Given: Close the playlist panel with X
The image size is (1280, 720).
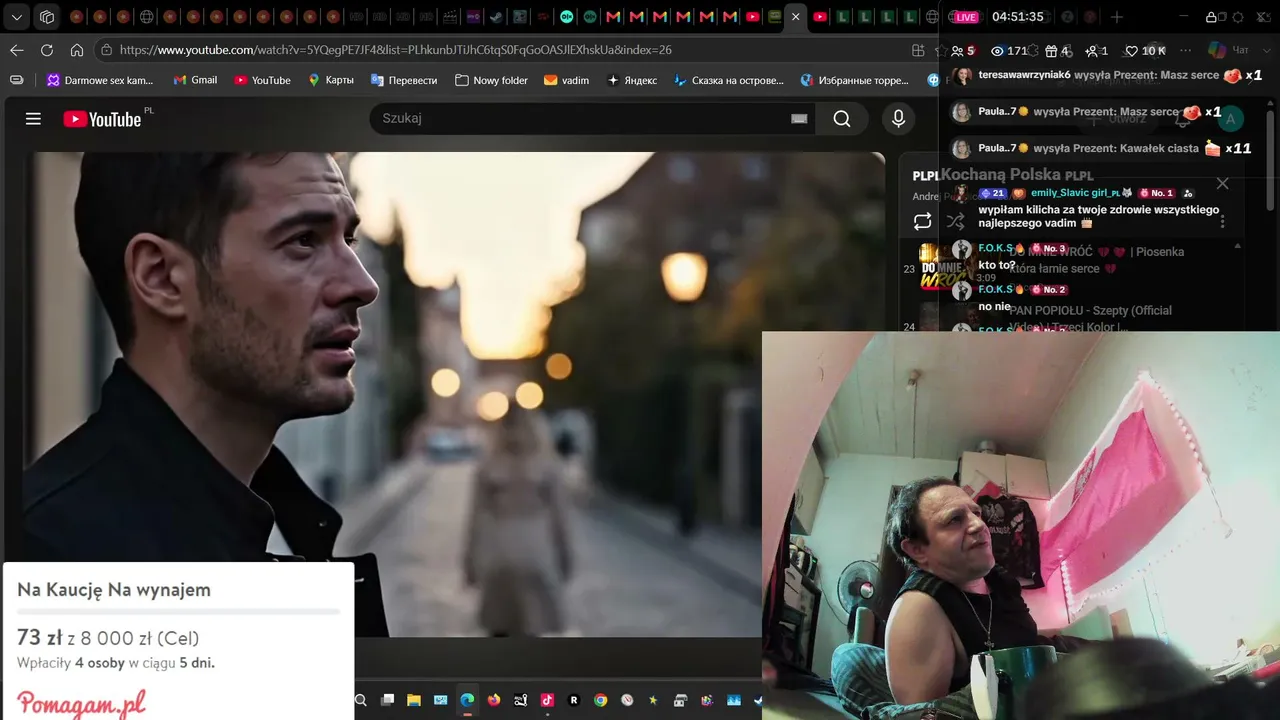Looking at the screenshot, I should tap(1222, 183).
